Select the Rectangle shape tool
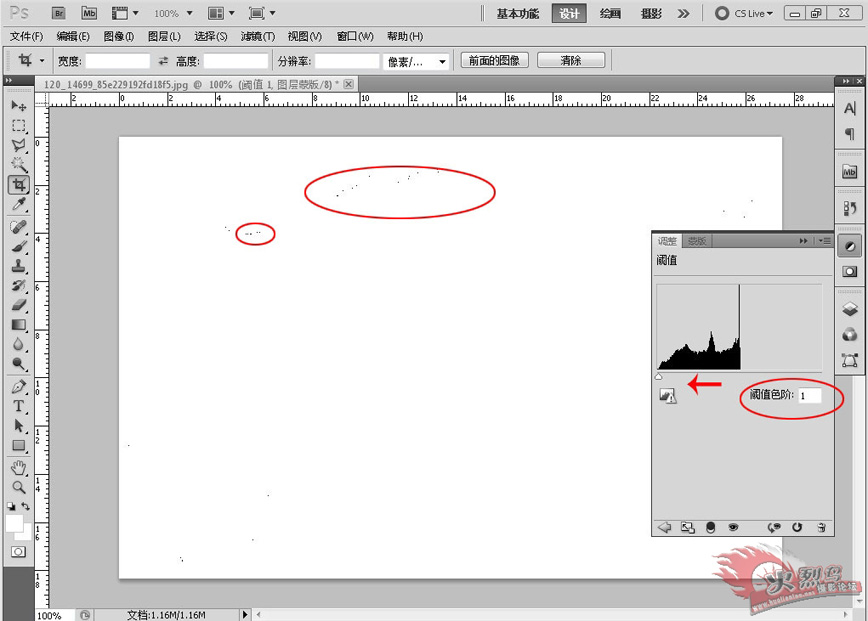This screenshot has width=868, height=621. coord(18,446)
